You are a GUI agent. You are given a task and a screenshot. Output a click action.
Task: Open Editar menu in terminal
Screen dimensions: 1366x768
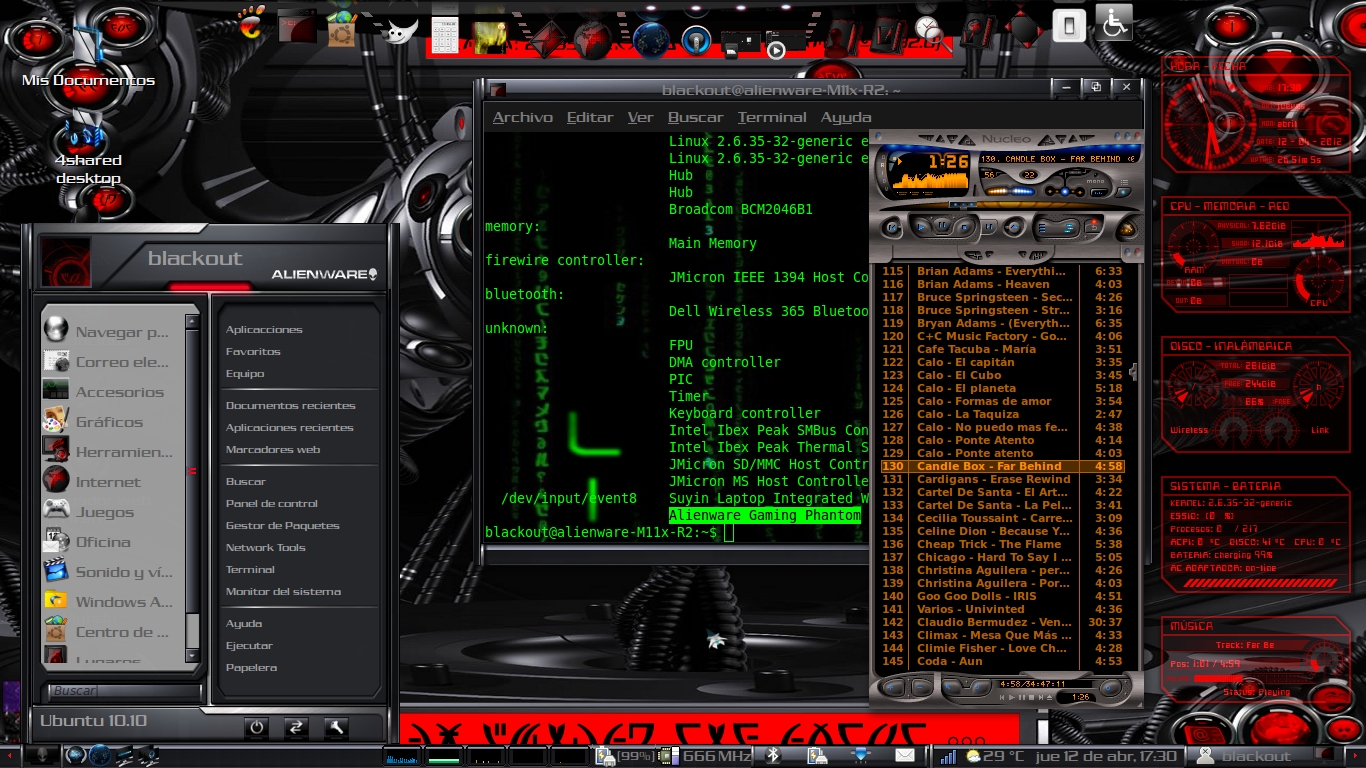click(590, 117)
